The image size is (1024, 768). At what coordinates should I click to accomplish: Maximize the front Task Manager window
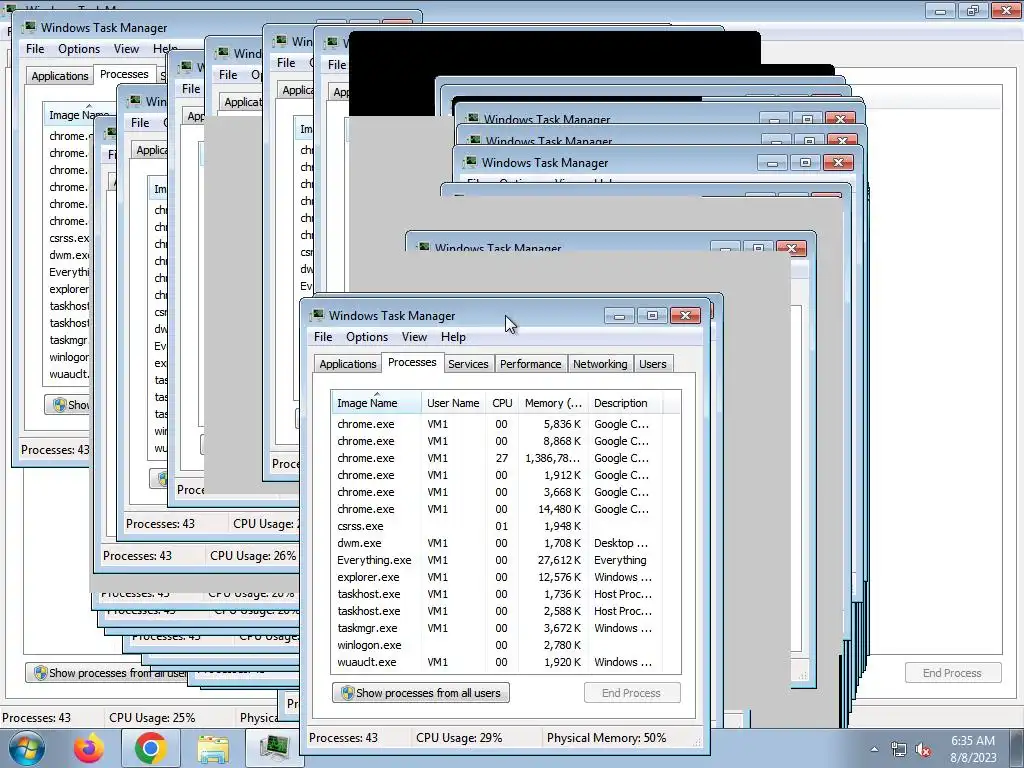(x=652, y=315)
